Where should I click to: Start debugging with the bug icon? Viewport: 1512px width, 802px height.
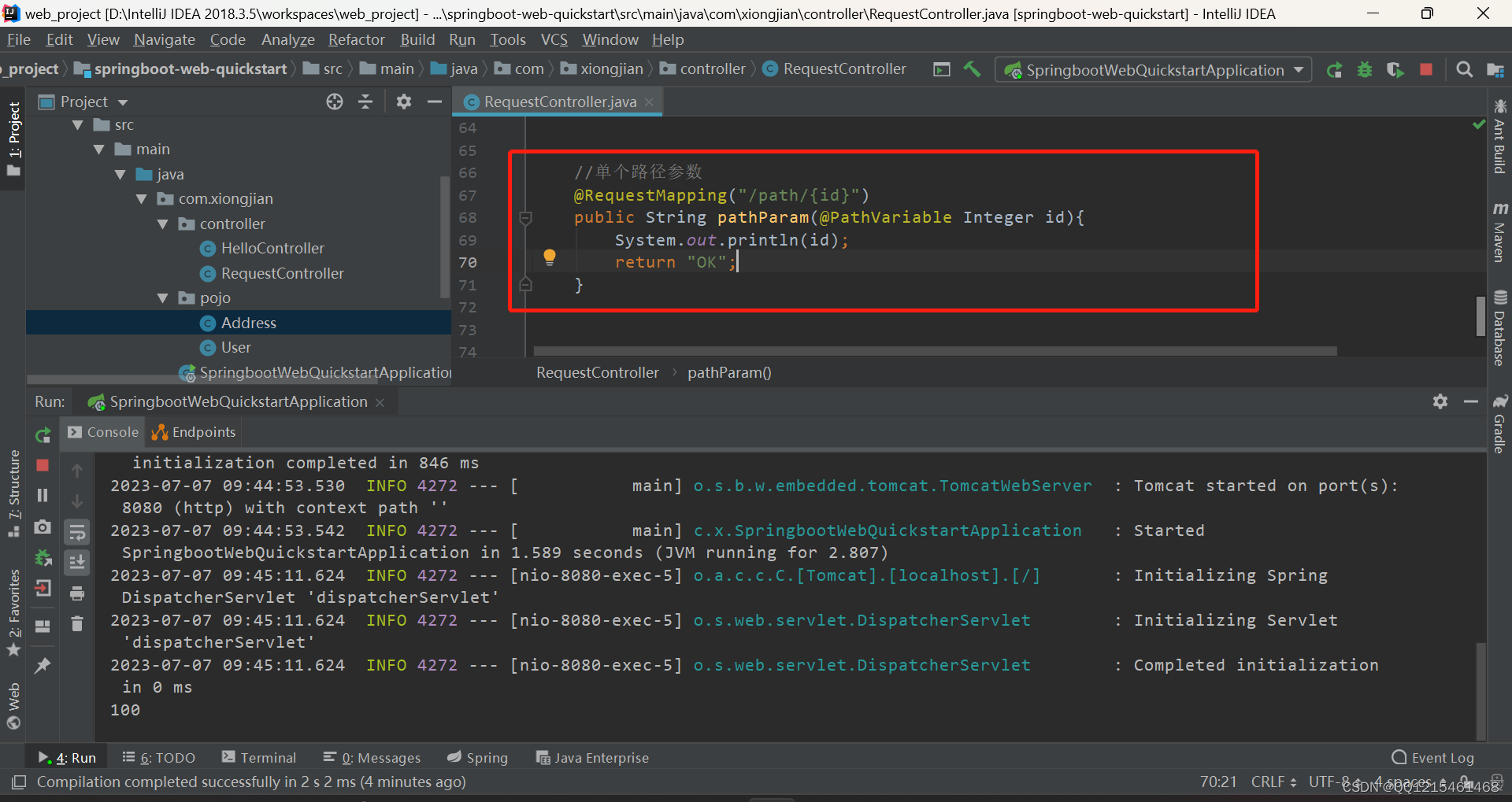(x=1365, y=70)
